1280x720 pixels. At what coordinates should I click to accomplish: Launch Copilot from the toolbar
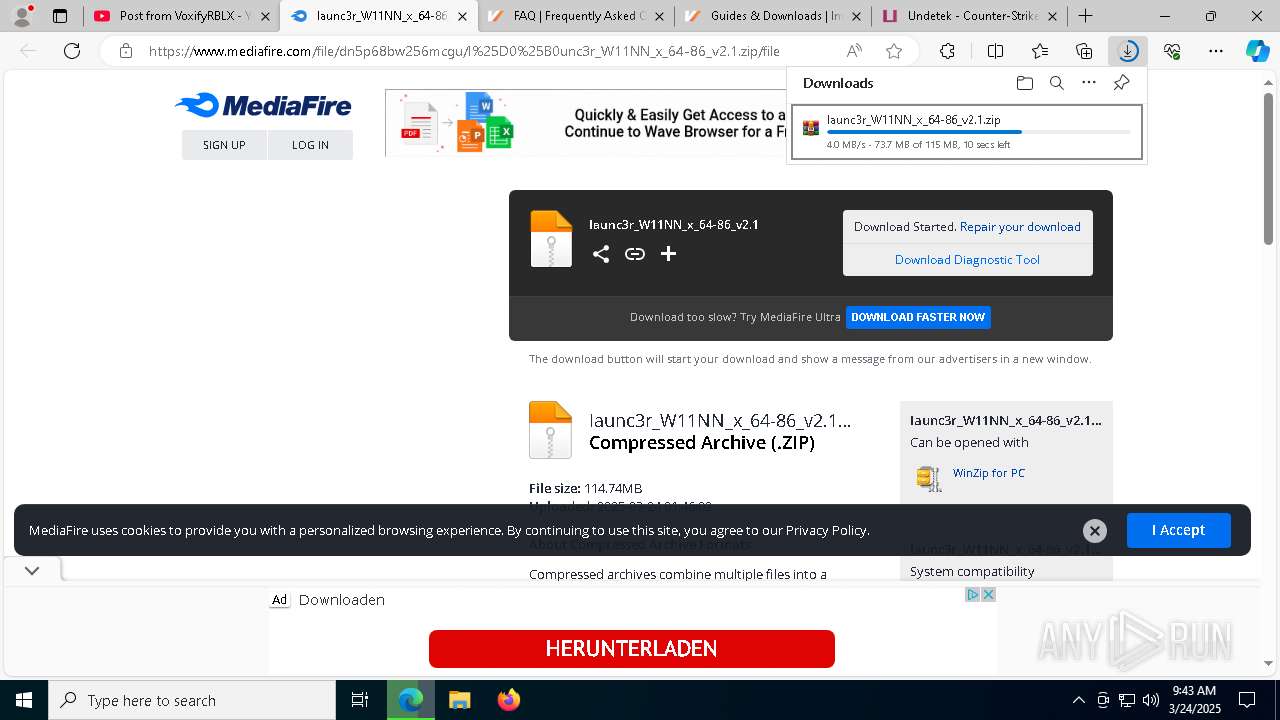pyautogui.click(x=1258, y=51)
